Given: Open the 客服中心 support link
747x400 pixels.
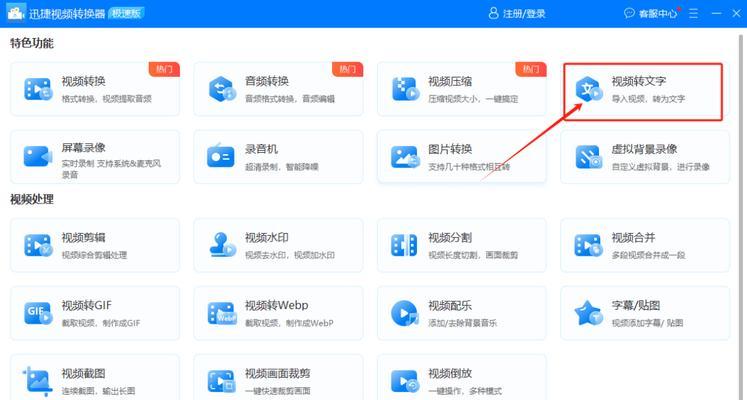Looking at the screenshot, I should 658,14.
